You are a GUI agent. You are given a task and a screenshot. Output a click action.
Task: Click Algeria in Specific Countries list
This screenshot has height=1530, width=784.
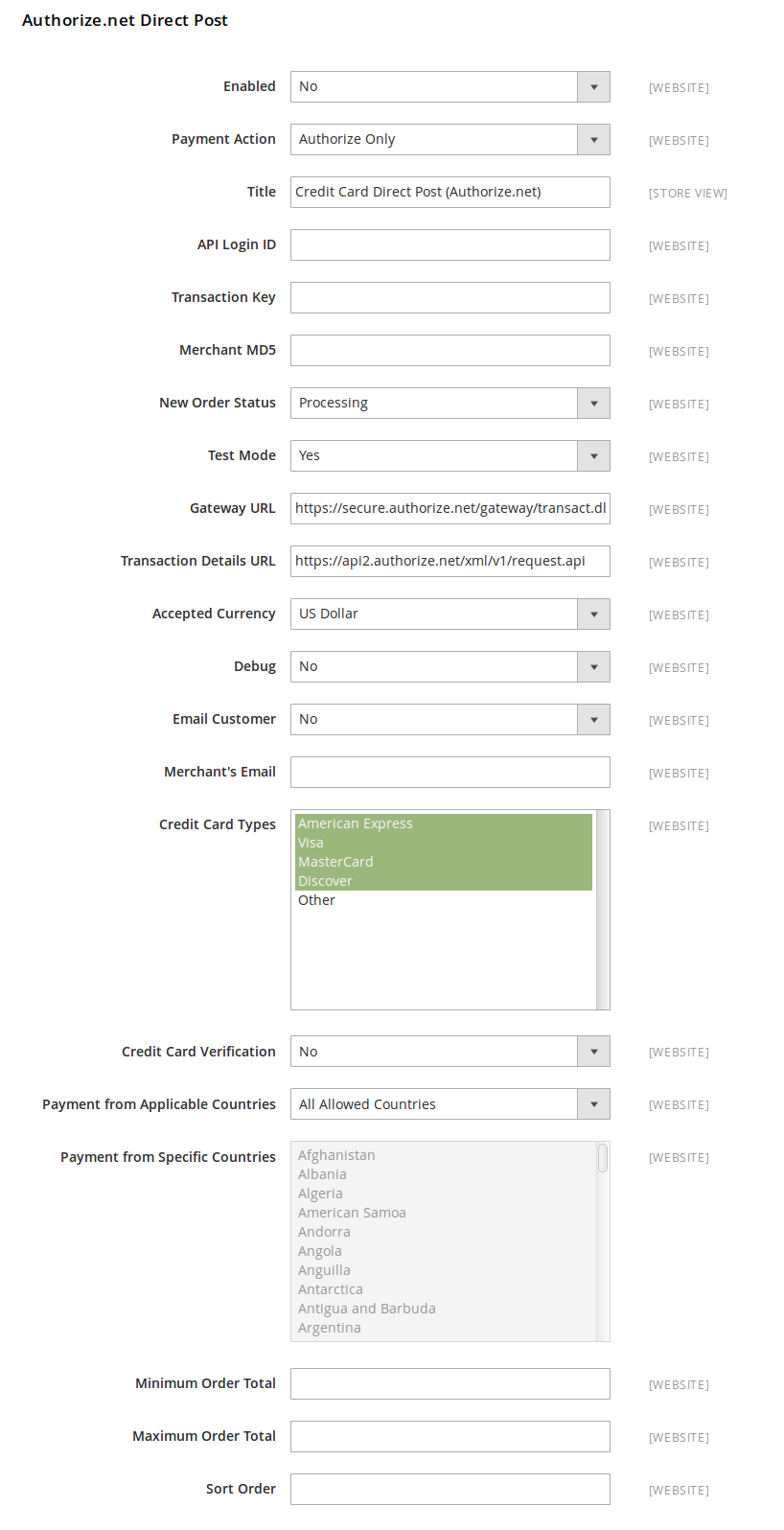(444, 1194)
